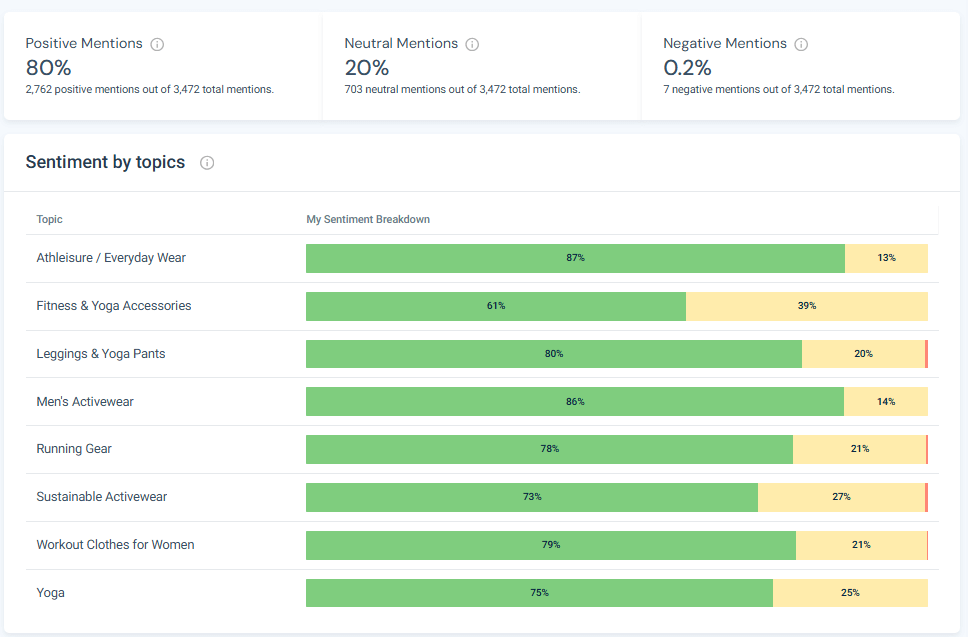The height and width of the screenshot is (637, 968).
Task: Click the 87% green segment for Athleisure
Action: [x=575, y=257]
